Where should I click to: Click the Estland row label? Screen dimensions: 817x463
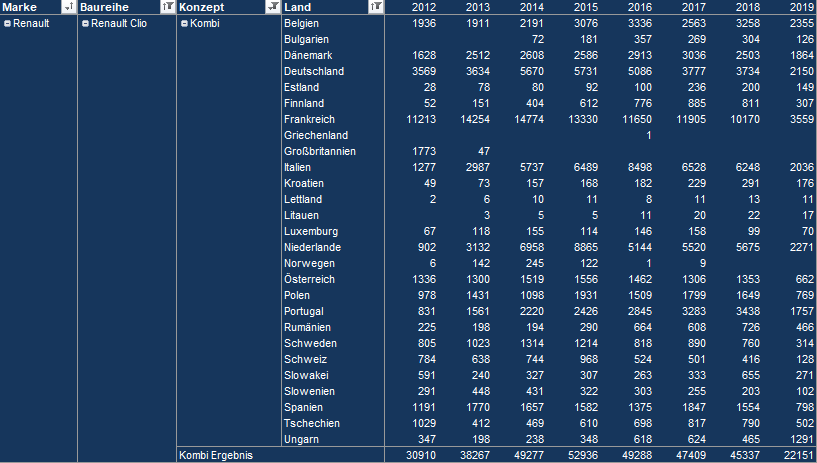click(301, 87)
